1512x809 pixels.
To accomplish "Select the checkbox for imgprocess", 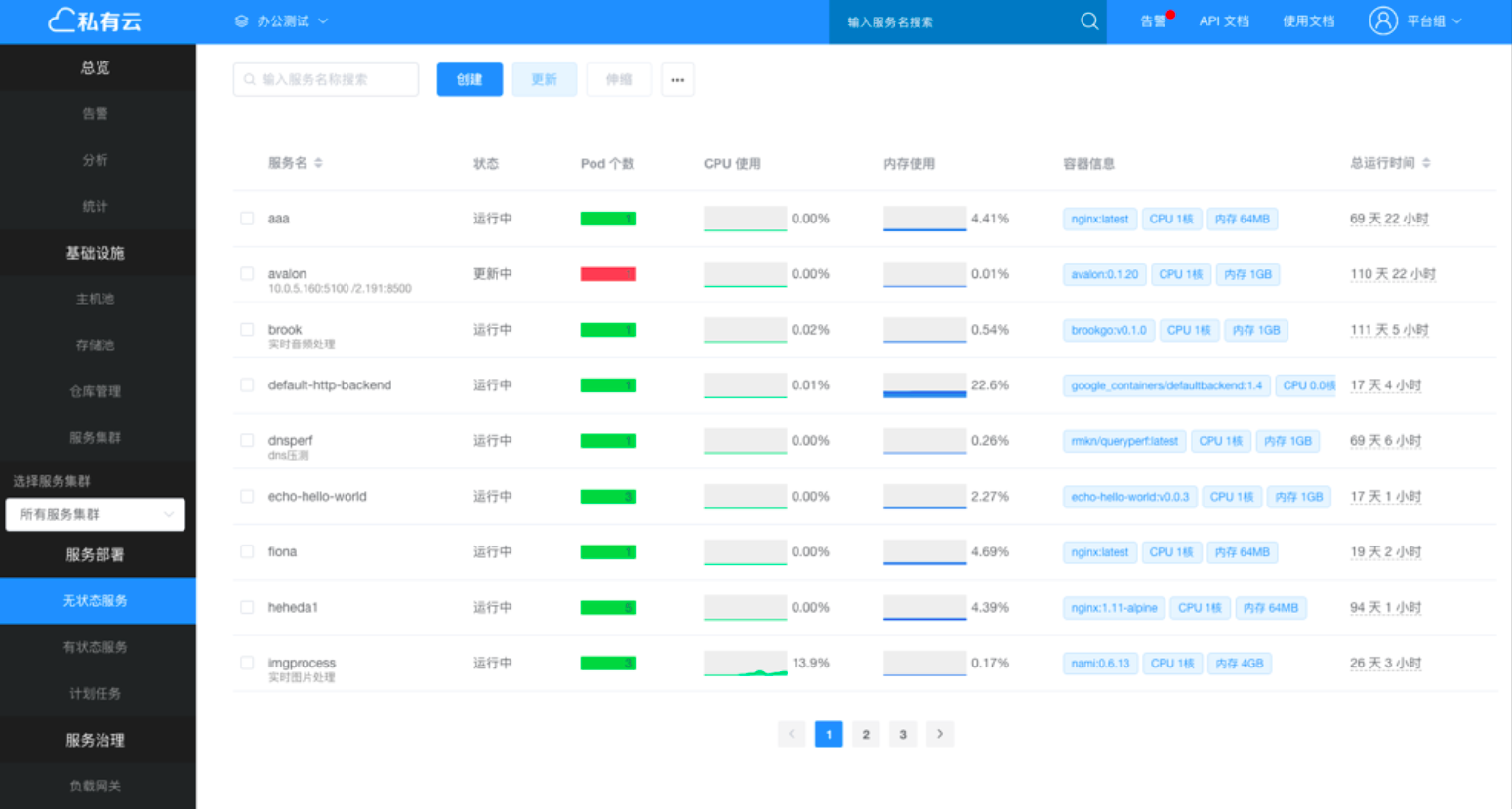I will [x=247, y=664].
